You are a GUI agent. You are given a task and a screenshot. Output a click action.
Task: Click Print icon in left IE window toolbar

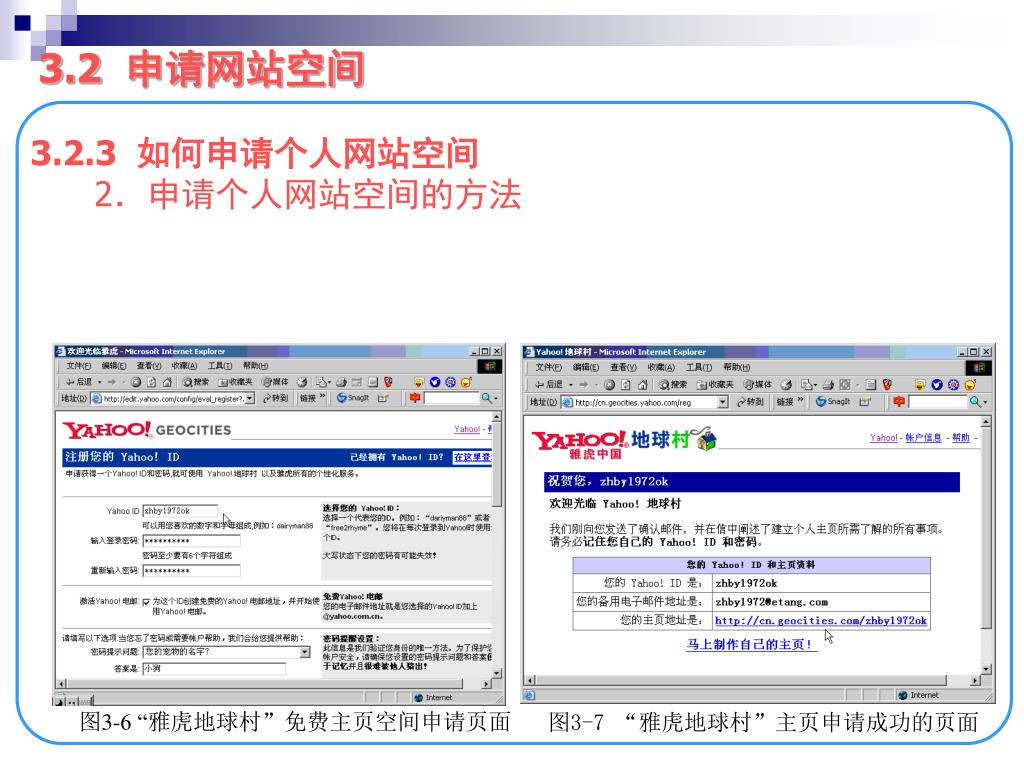click(341, 382)
